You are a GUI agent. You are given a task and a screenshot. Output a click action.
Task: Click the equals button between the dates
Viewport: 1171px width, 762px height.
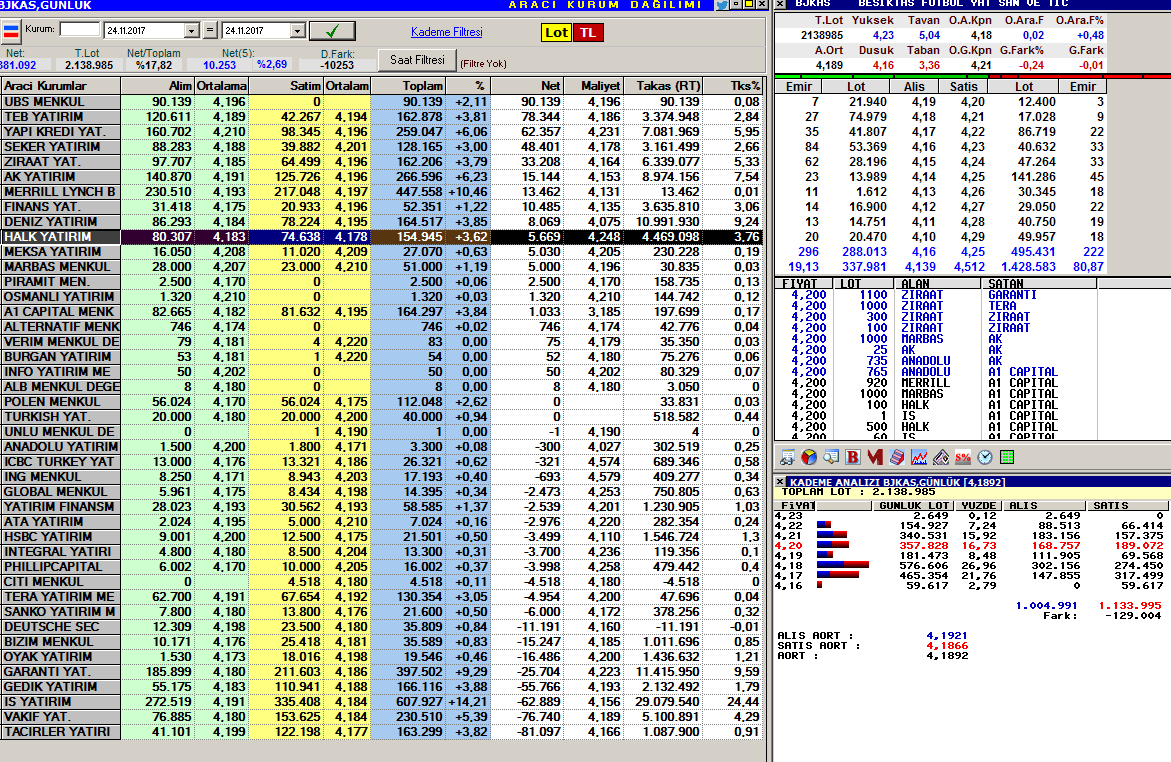click(211, 31)
